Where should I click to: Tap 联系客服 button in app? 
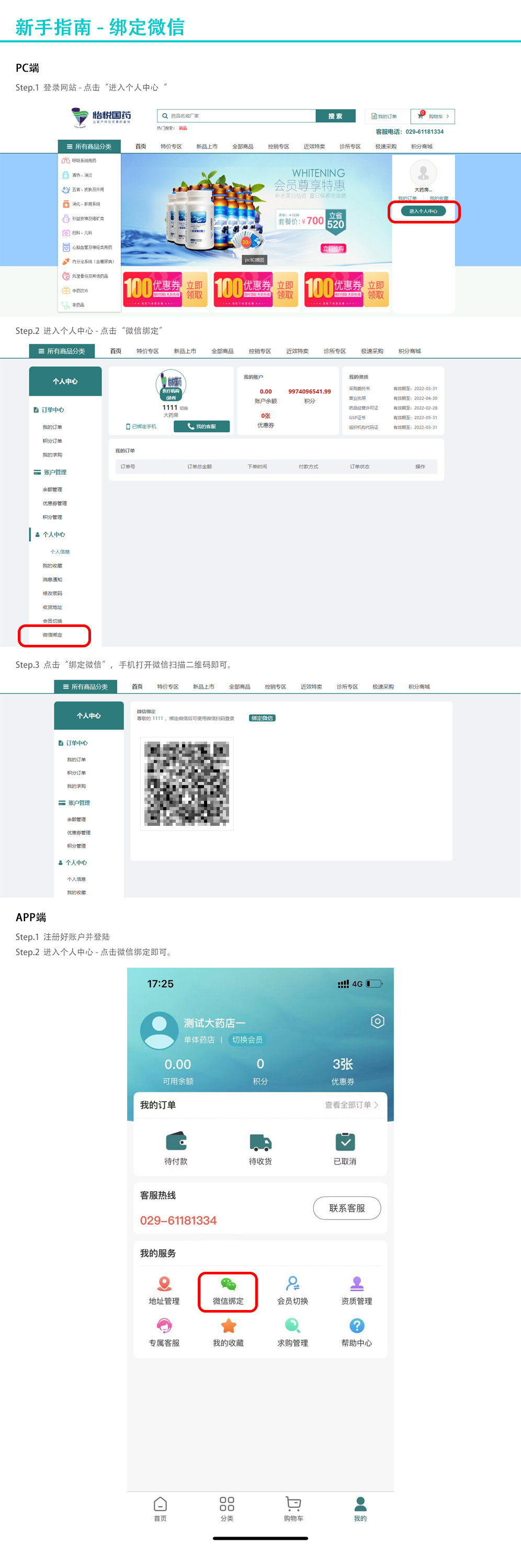click(347, 1208)
